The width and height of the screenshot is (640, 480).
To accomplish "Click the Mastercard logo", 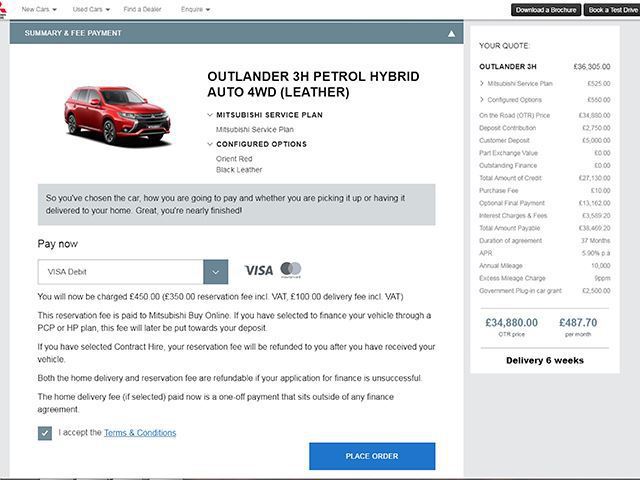I will click(291, 270).
